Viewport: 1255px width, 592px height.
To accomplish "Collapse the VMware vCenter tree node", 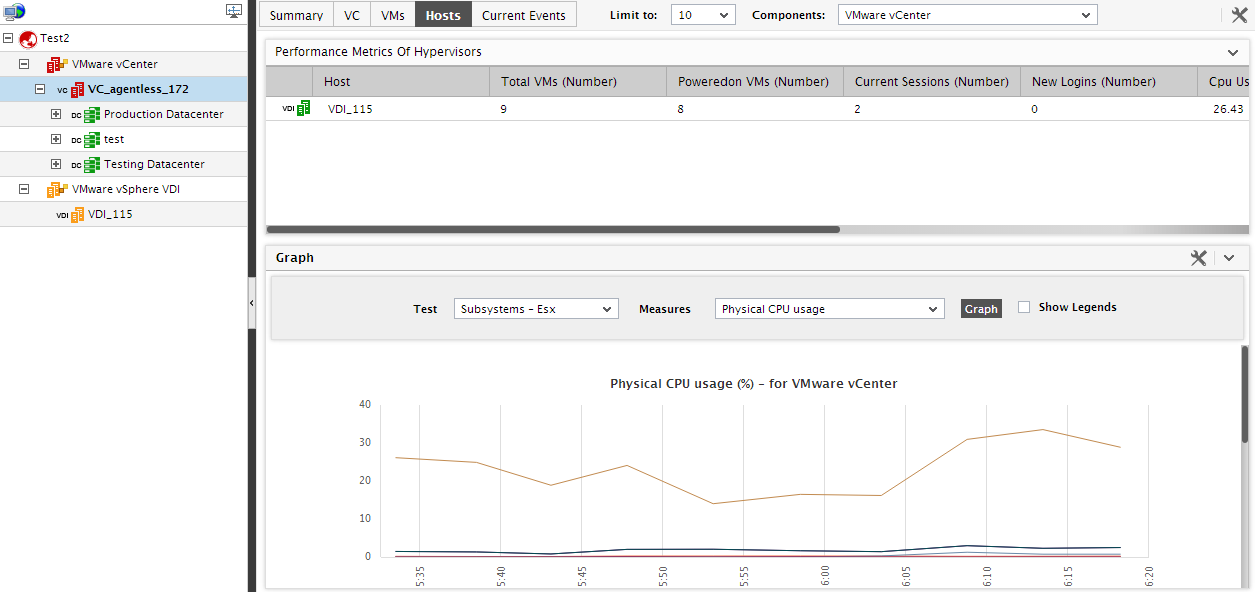I will tap(25, 64).
